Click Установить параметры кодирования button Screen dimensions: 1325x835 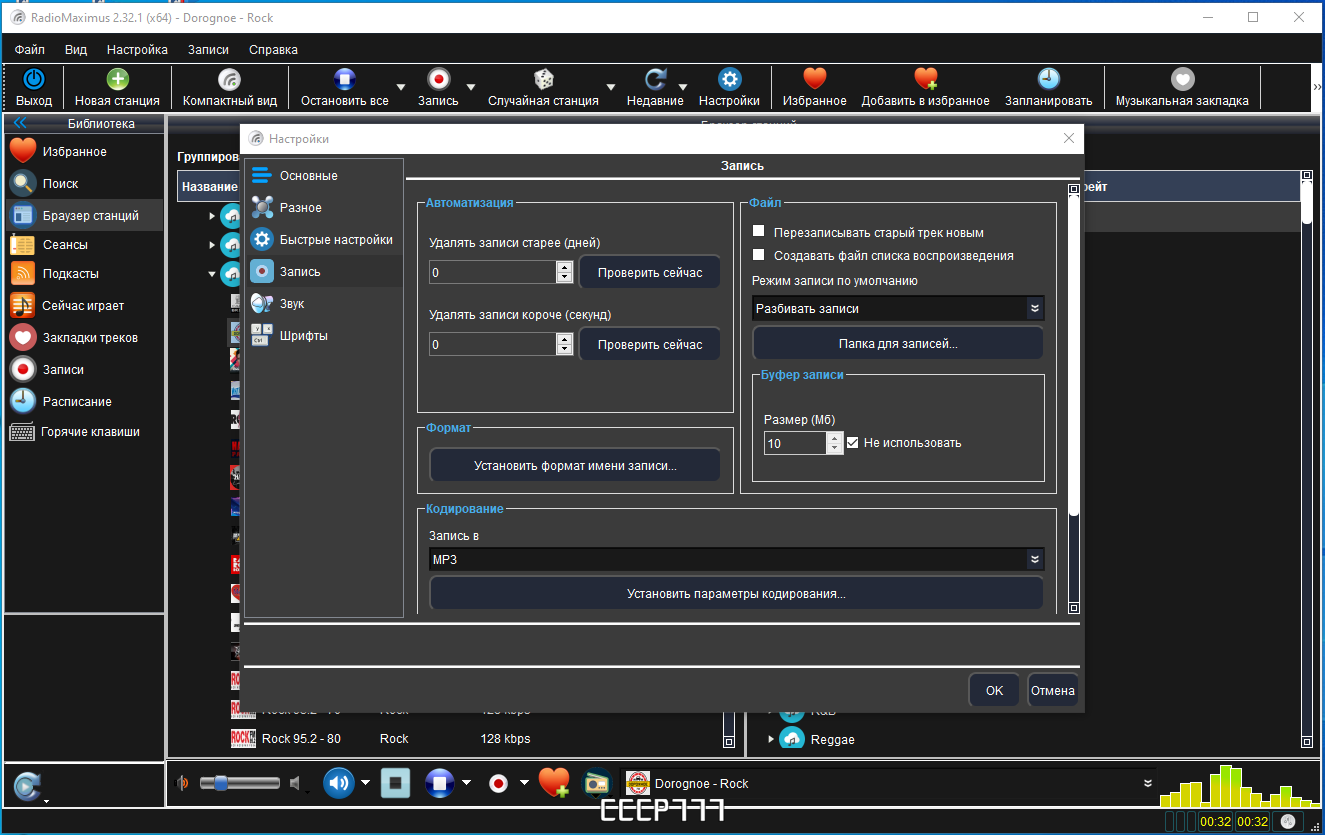coord(737,593)
